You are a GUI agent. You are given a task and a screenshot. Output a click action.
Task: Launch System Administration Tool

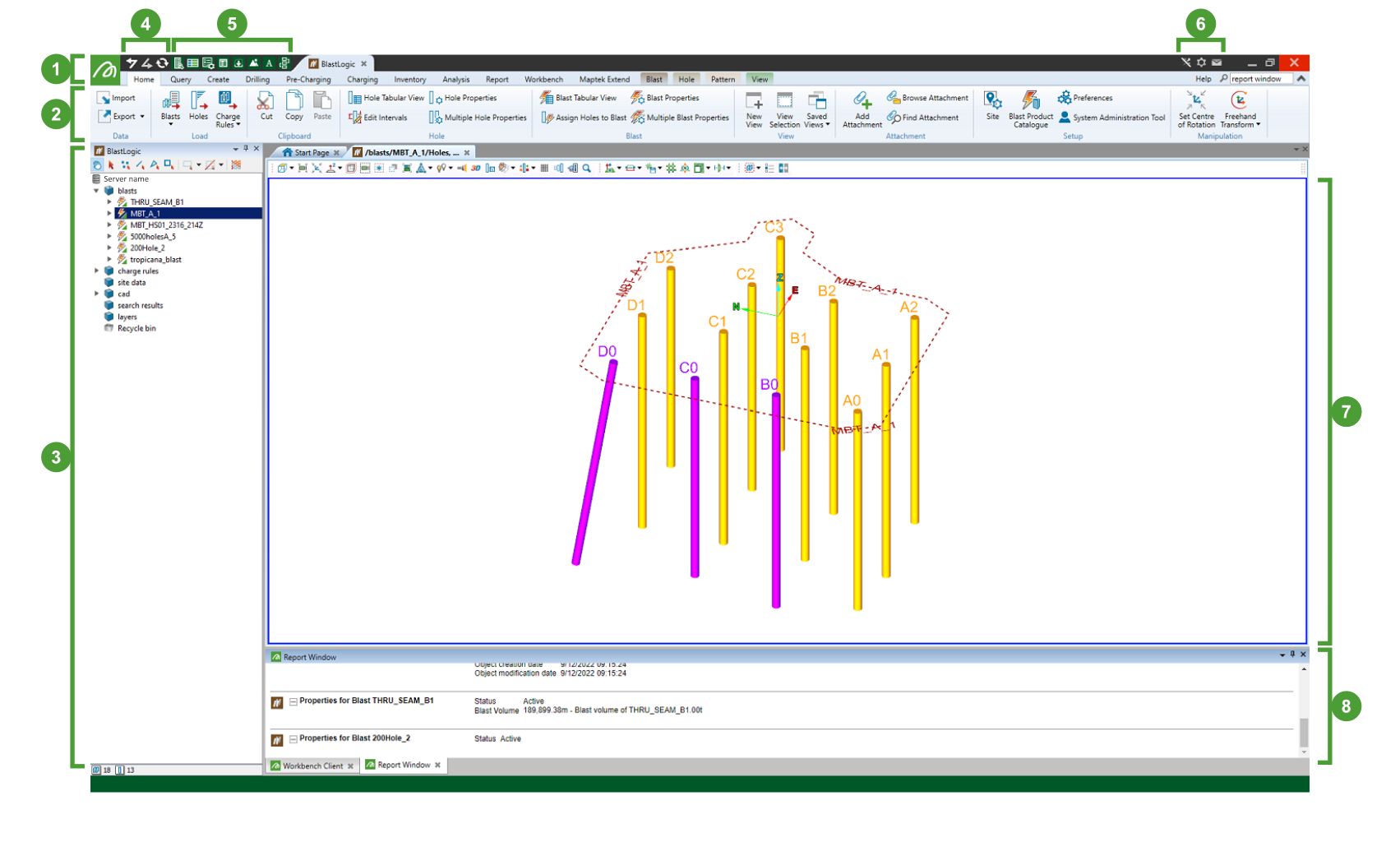(1112, 118)
